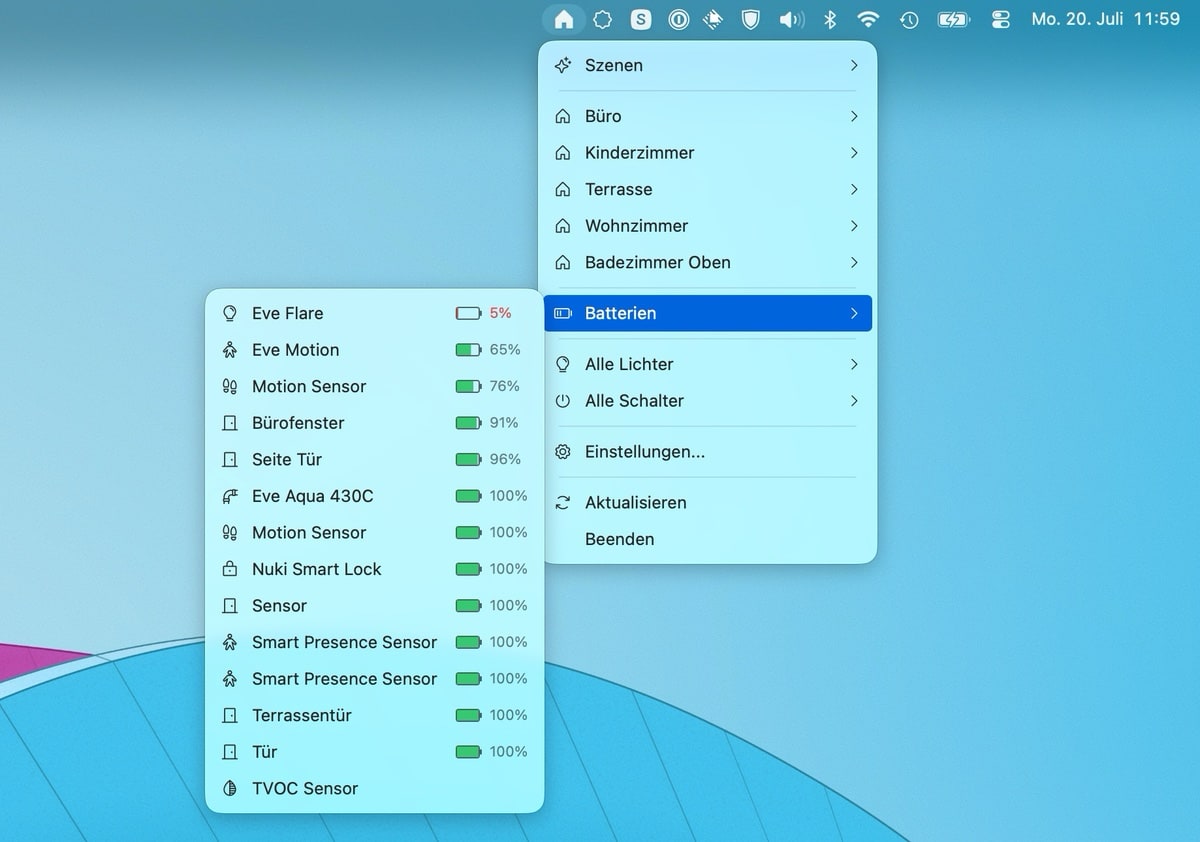This screenshot has height=842, width=1200.
Task: Open Time Machine menu bar icon
Action: (x=909, y=19)
